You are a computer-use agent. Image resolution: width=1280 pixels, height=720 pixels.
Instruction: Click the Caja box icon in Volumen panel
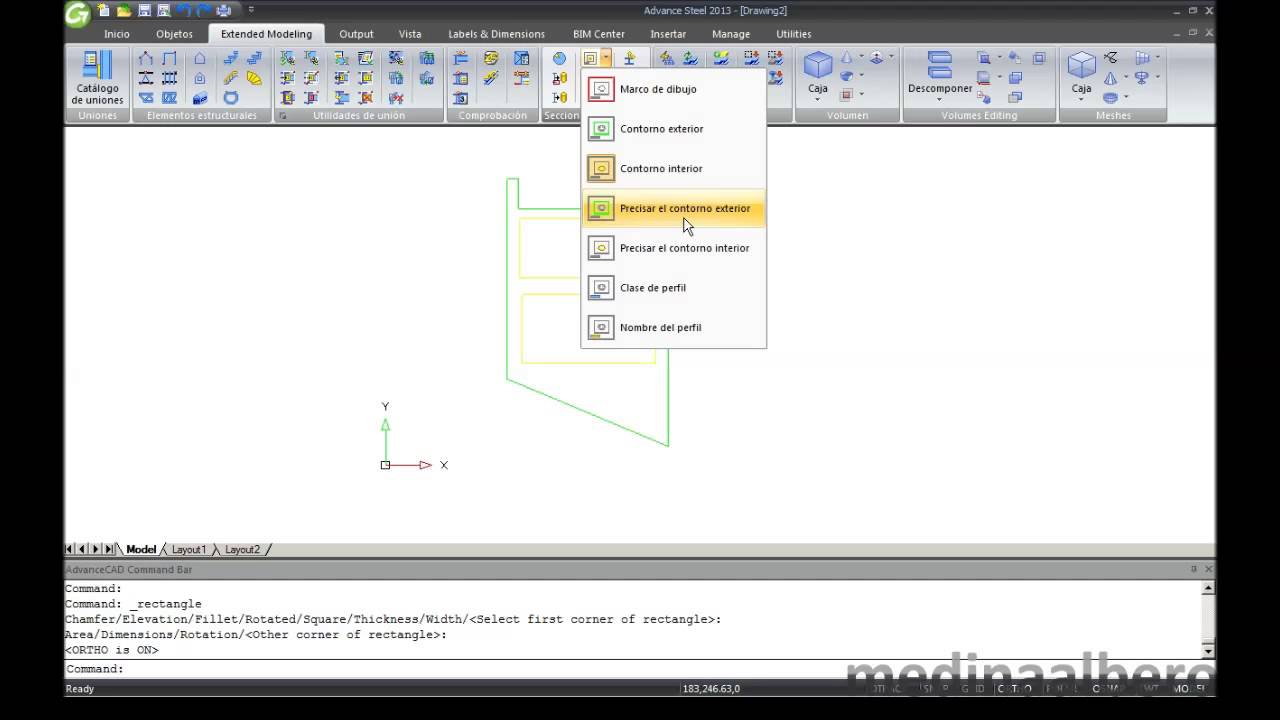coord(818,65)
